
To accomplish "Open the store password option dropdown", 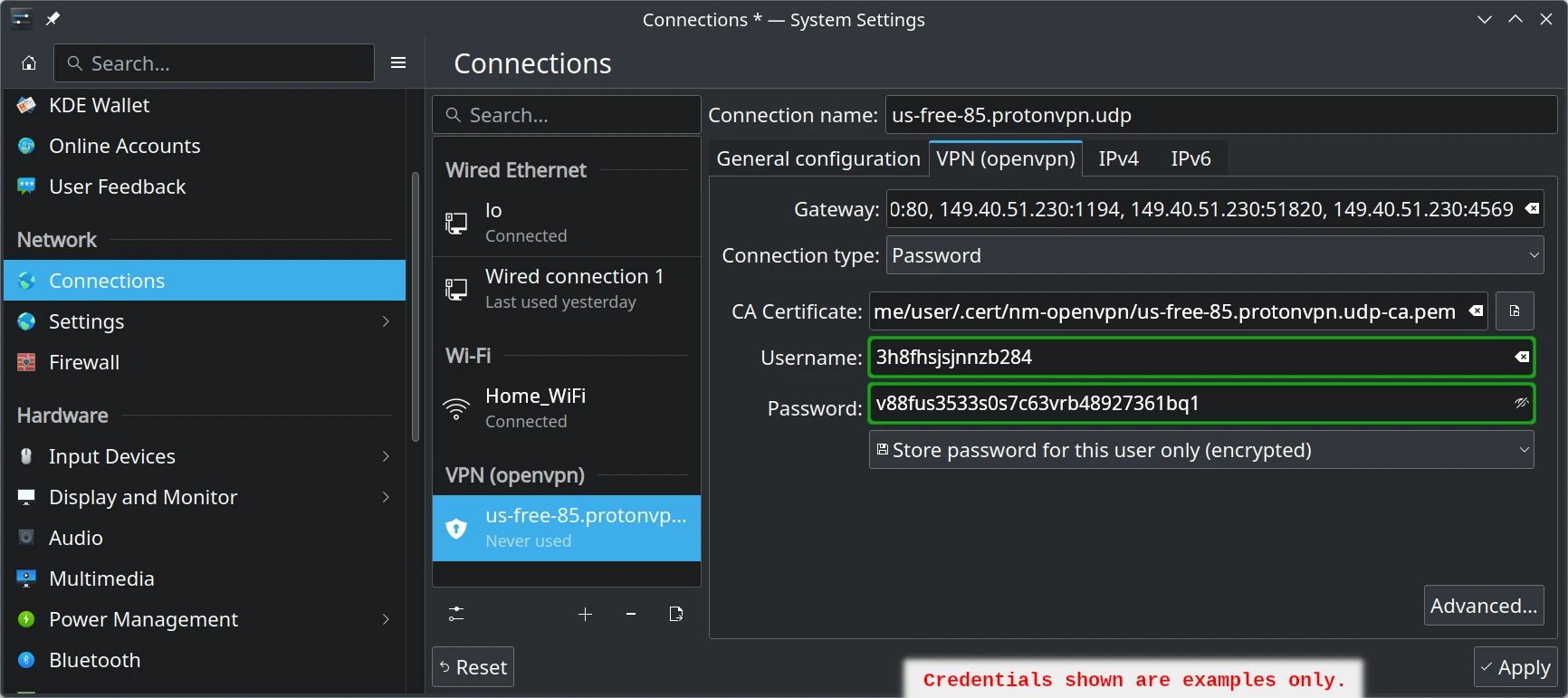I will (x=1200, y=450).
